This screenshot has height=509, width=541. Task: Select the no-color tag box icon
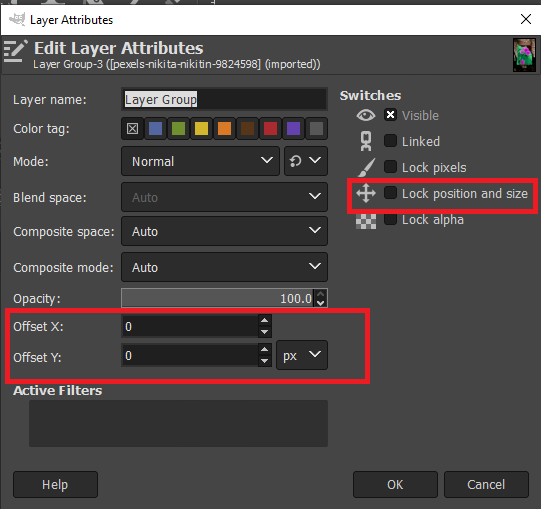pos(132,129)
